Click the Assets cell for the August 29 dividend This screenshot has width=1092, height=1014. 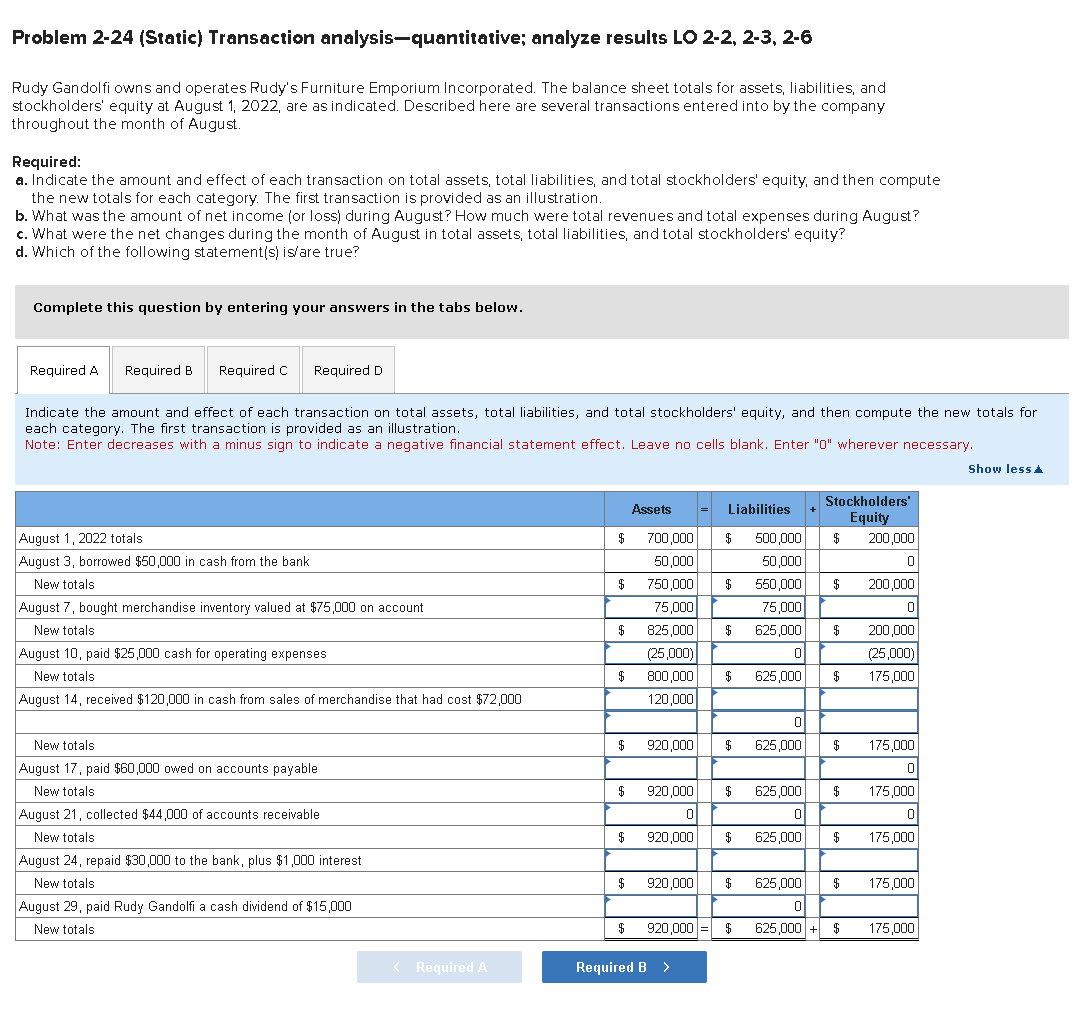click(x=651, y=906)
